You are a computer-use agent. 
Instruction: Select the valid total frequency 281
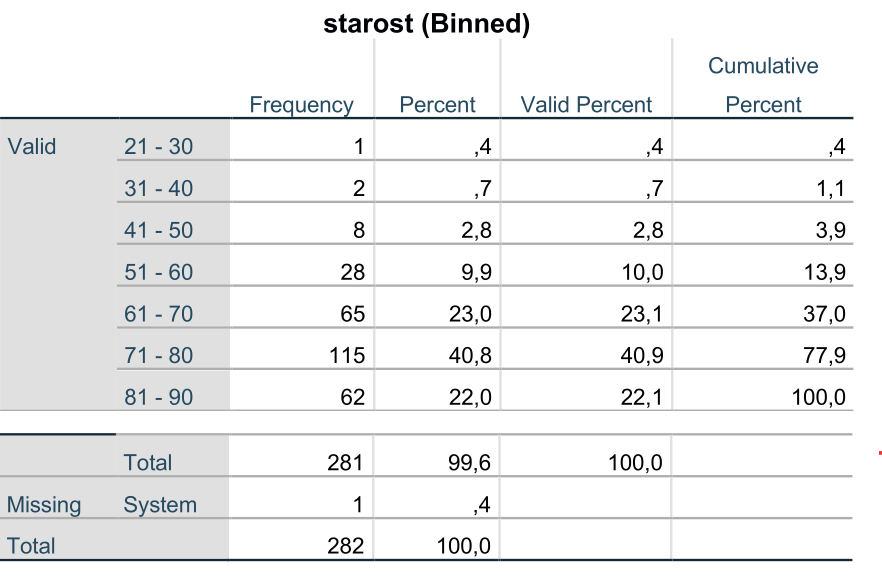click(345, 463)
